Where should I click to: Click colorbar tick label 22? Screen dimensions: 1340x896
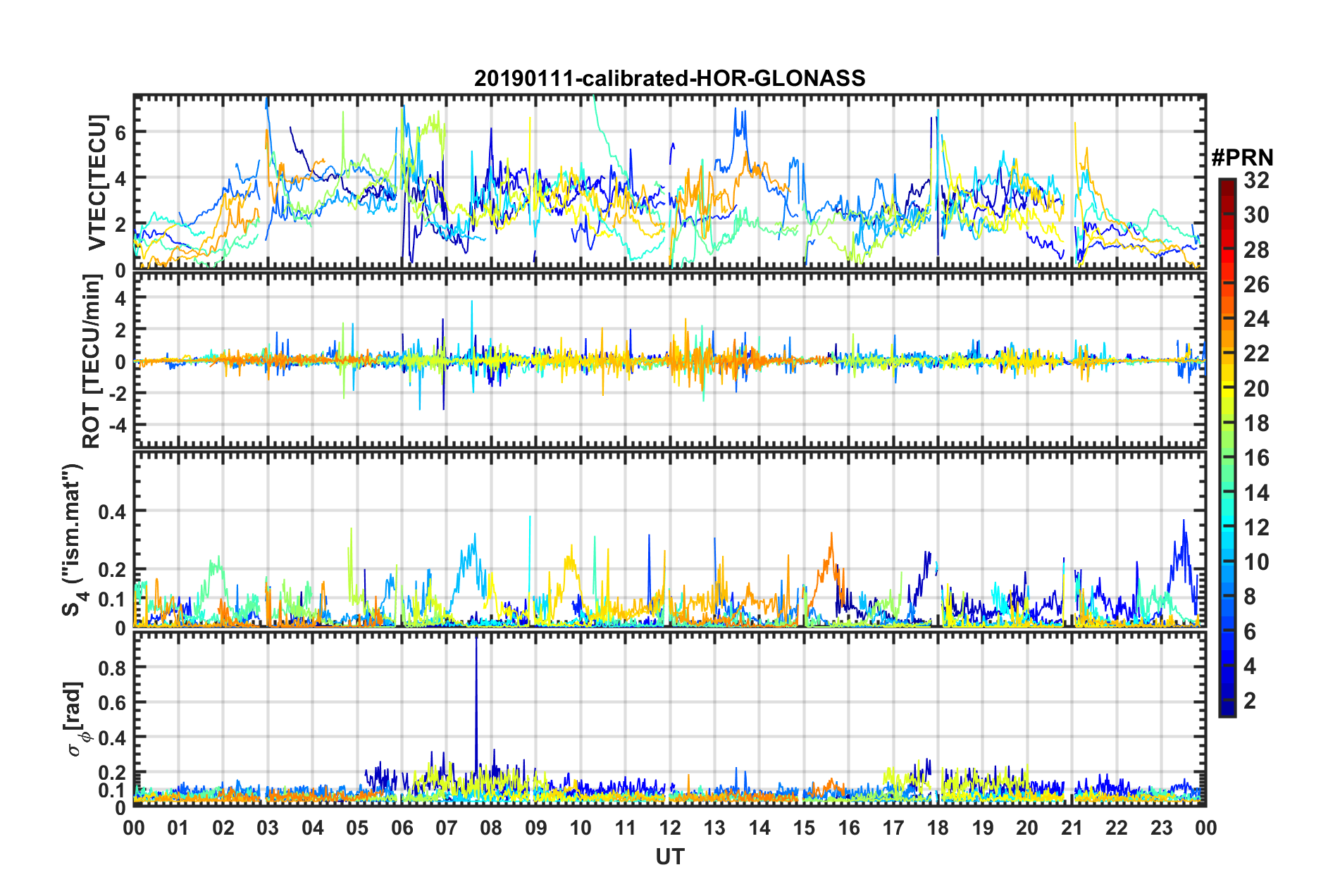[x=1256, y=354]
